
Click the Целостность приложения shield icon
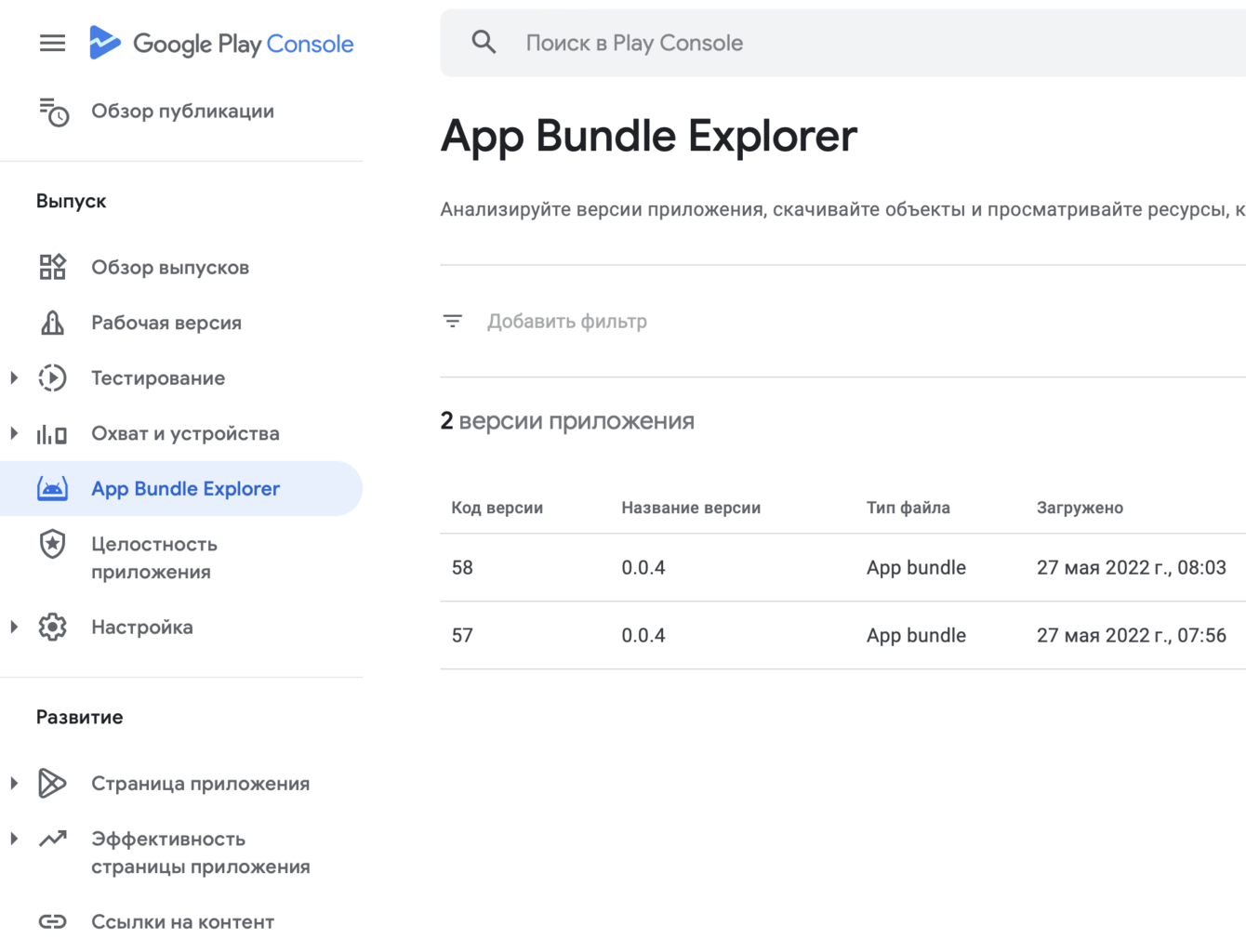(x=53, y=544)
